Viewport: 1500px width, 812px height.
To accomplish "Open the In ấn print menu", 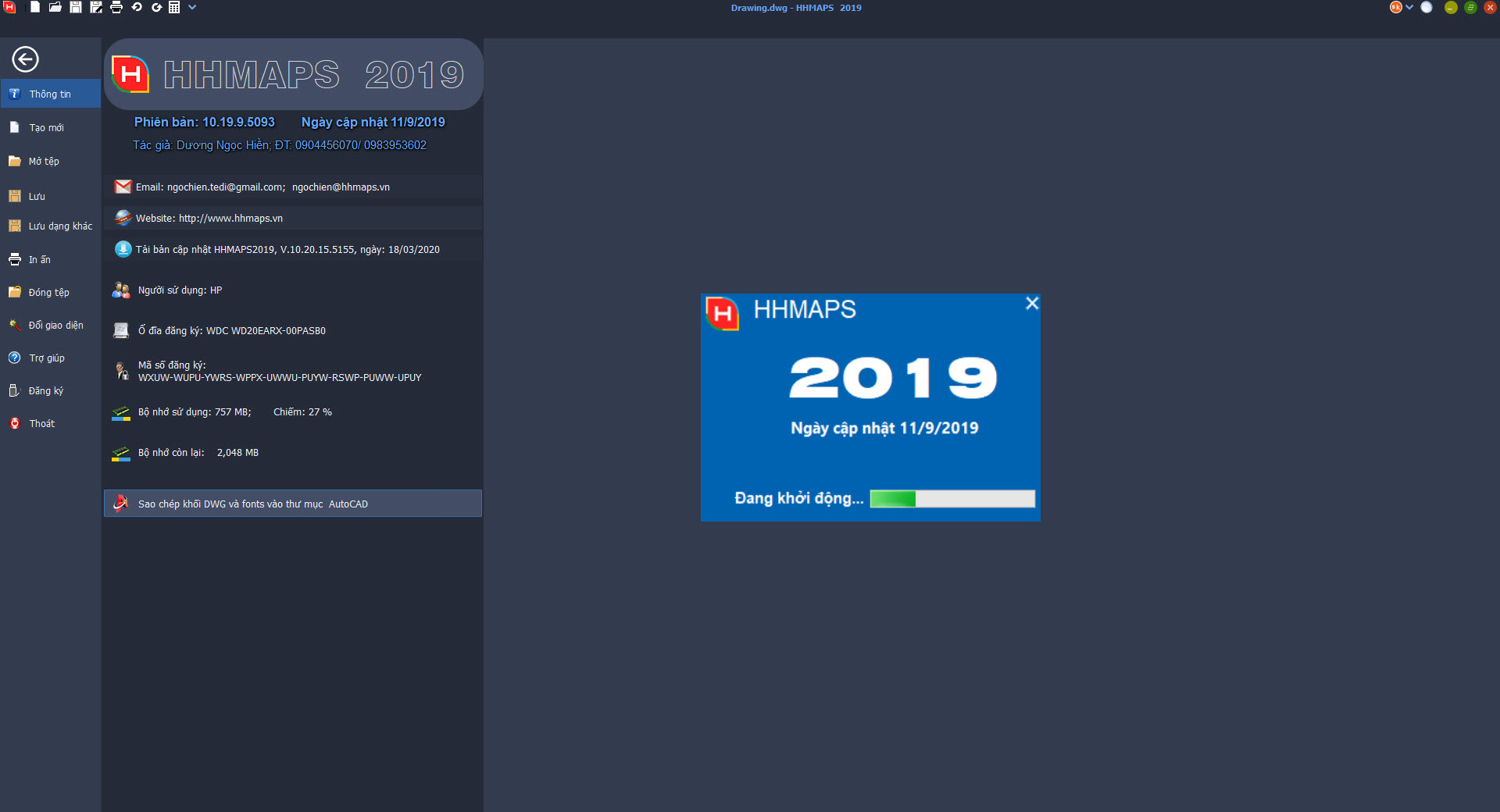I will coord(51,259).
